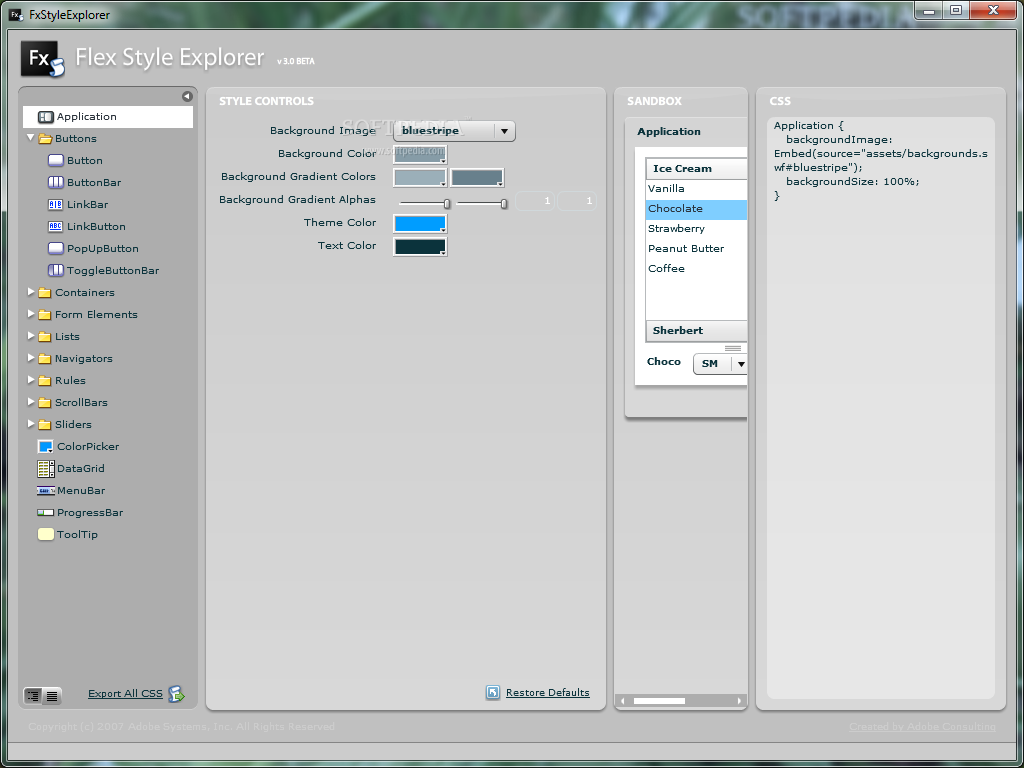
Task: Click the sandbox scrollbar right arrow
Action: pyautogui.click(x=739, y=701)
